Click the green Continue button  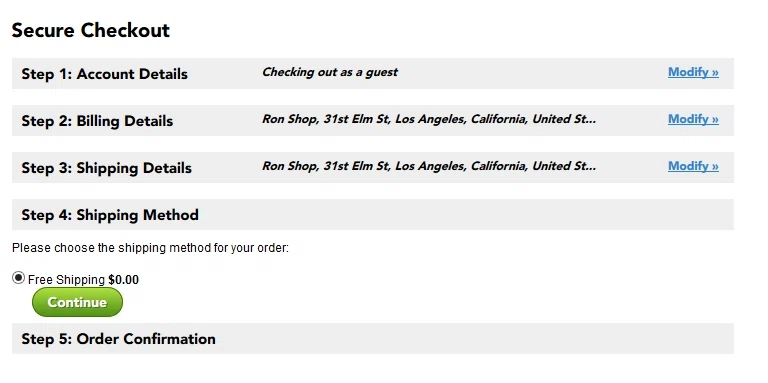pyautogui.click(x=77, y=302)
